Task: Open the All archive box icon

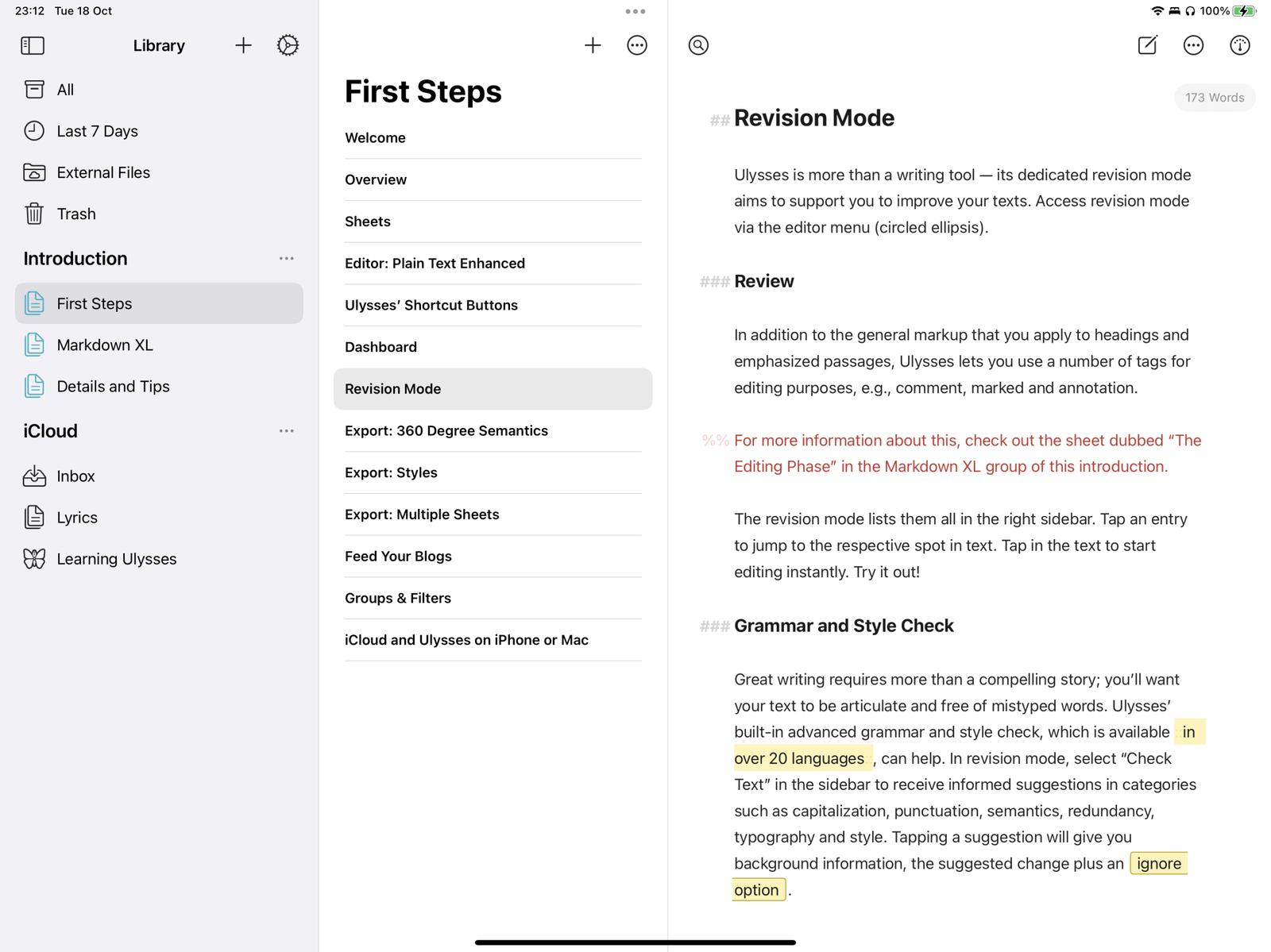Action: [34, 90]
